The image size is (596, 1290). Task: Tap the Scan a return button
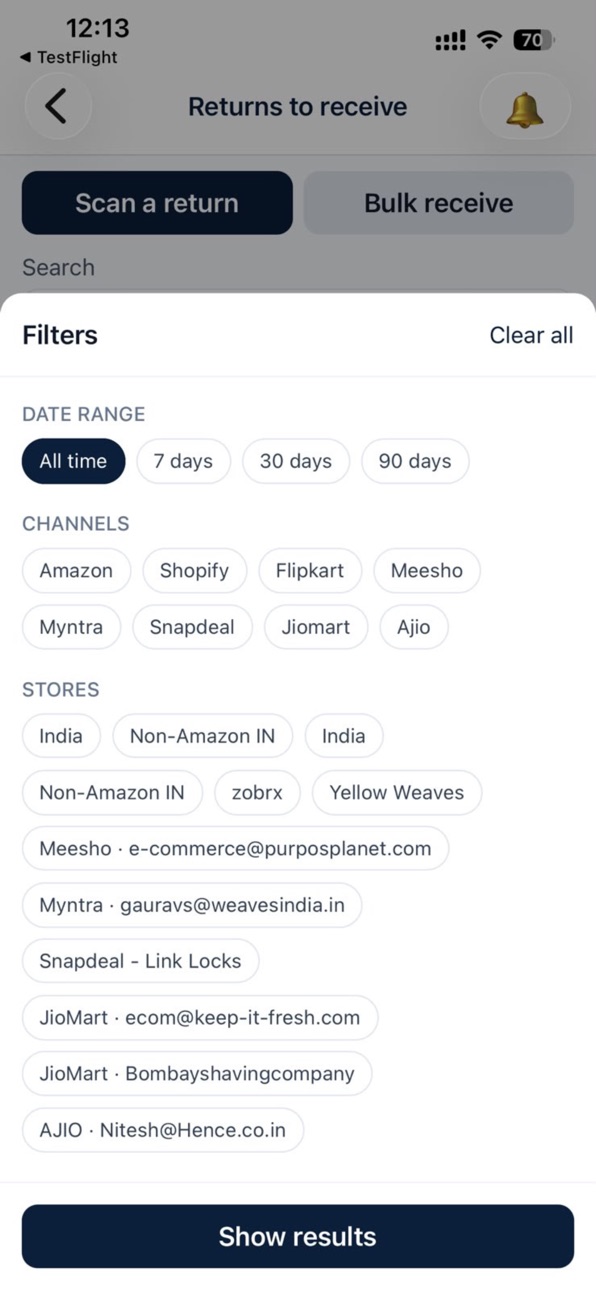point(157,203)
